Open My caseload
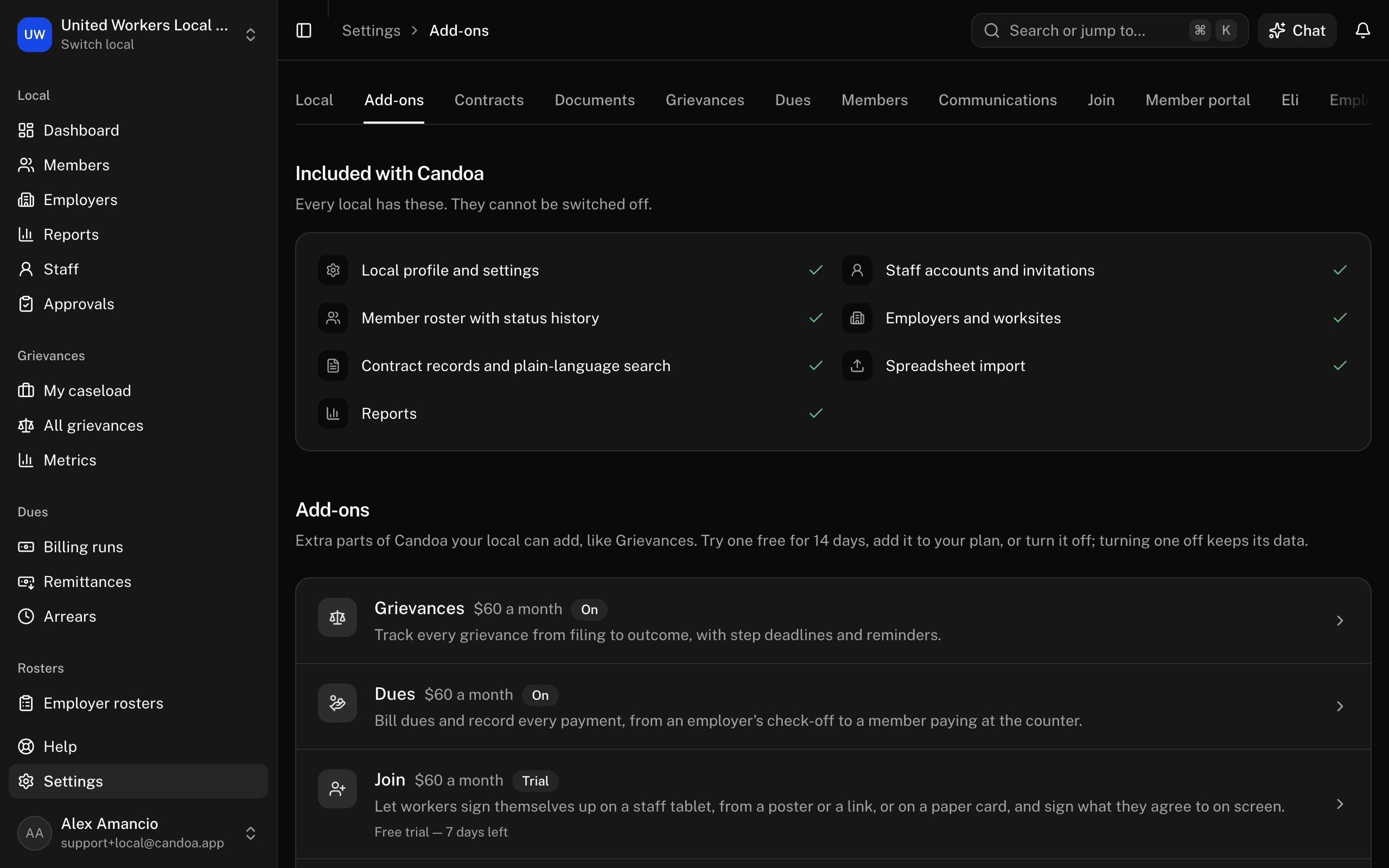This screenshot has height=868, width=1389. coord(138,391)
